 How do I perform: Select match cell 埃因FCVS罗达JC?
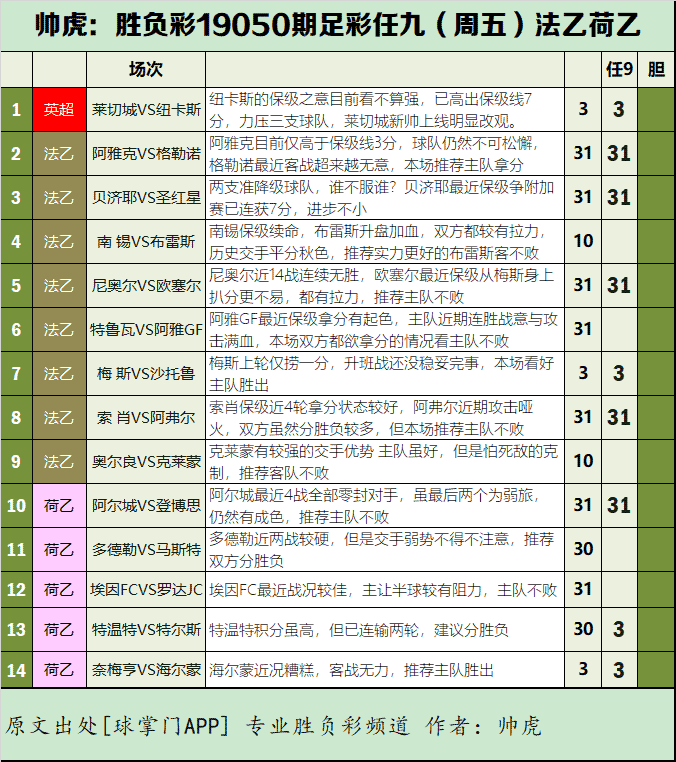[146, 589]
